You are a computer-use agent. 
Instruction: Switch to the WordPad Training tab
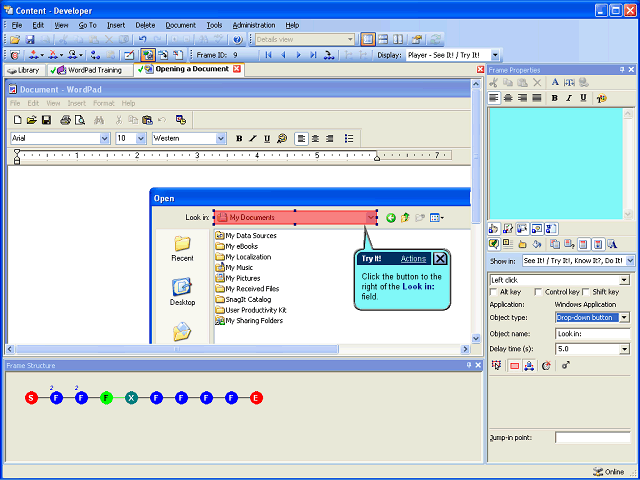pos(89,70)
